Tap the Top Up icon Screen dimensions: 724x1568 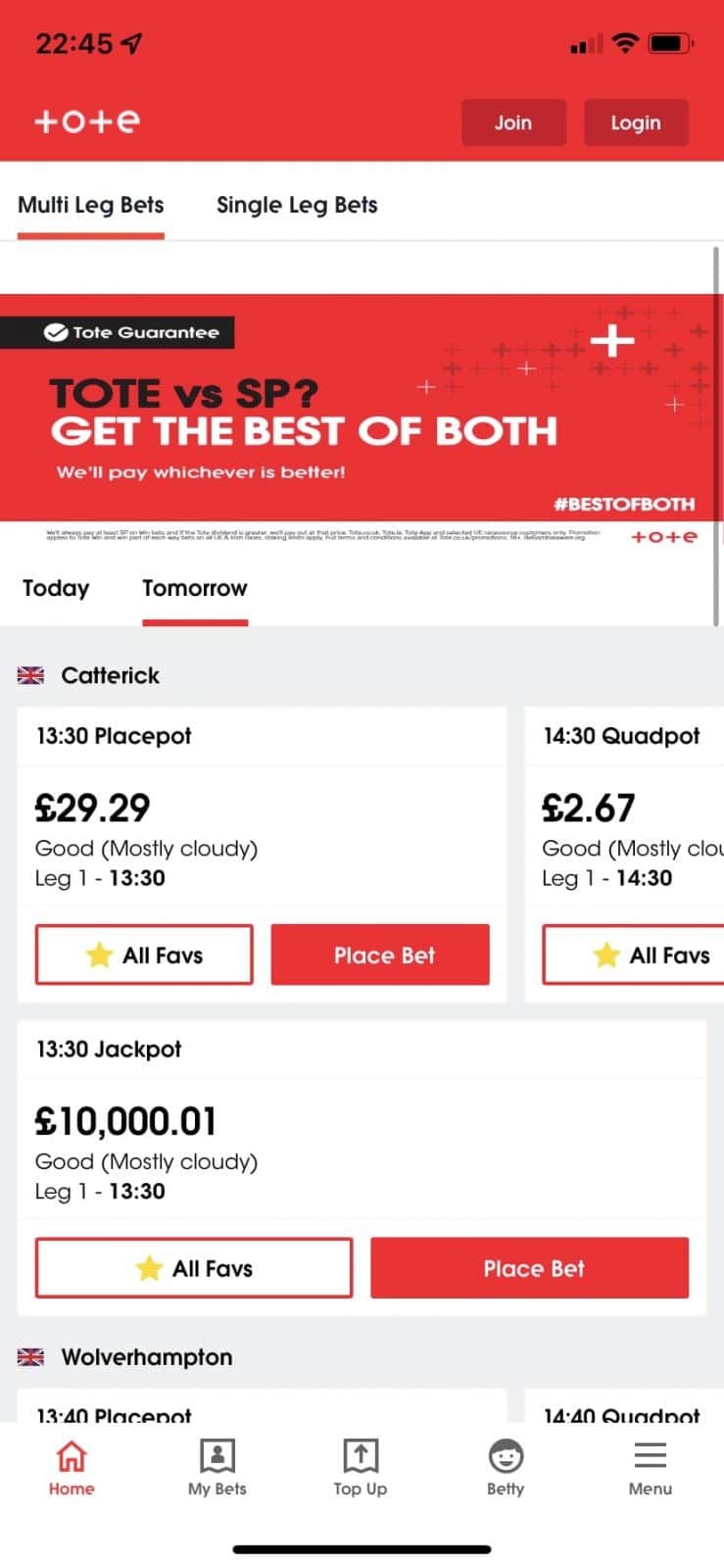(x=361, y=1456)
